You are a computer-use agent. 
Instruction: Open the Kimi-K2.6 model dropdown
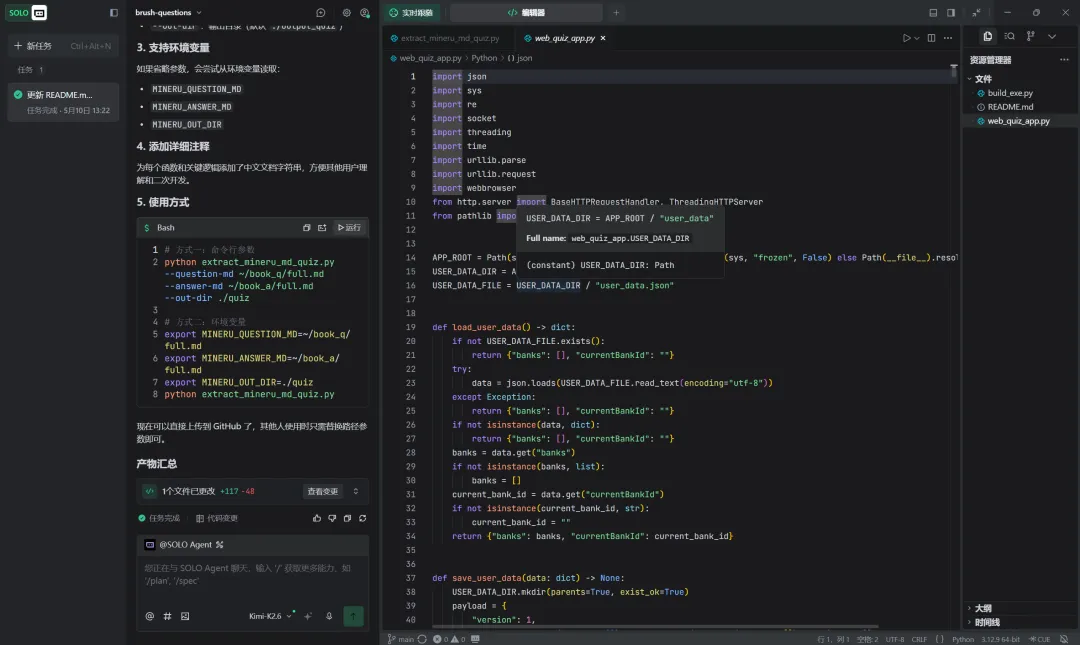click(x=270, y=616)
